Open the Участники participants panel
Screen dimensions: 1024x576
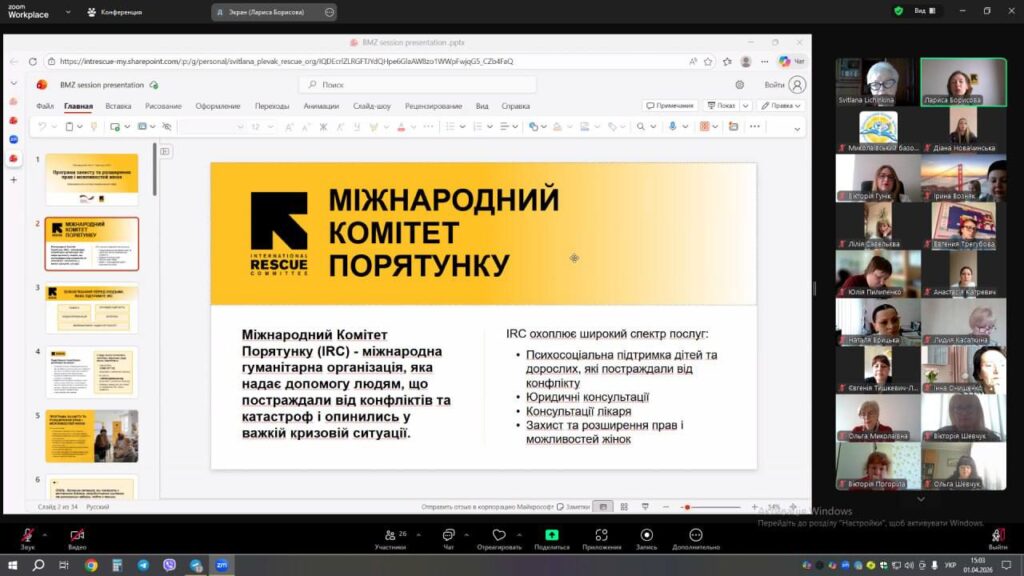click(390, 536)
